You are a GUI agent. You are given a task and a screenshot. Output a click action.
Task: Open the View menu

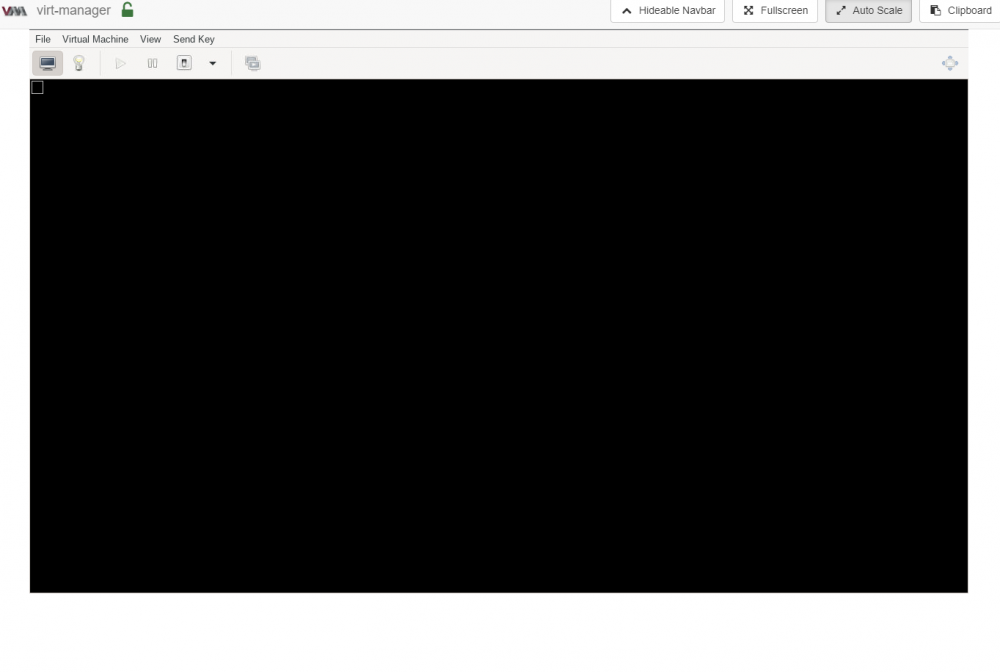pos(151,39)
